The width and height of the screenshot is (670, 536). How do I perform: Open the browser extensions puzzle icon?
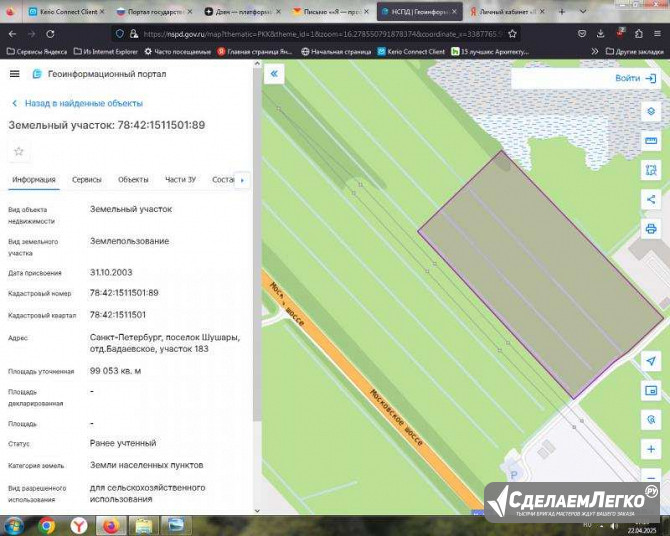point(639,34)
